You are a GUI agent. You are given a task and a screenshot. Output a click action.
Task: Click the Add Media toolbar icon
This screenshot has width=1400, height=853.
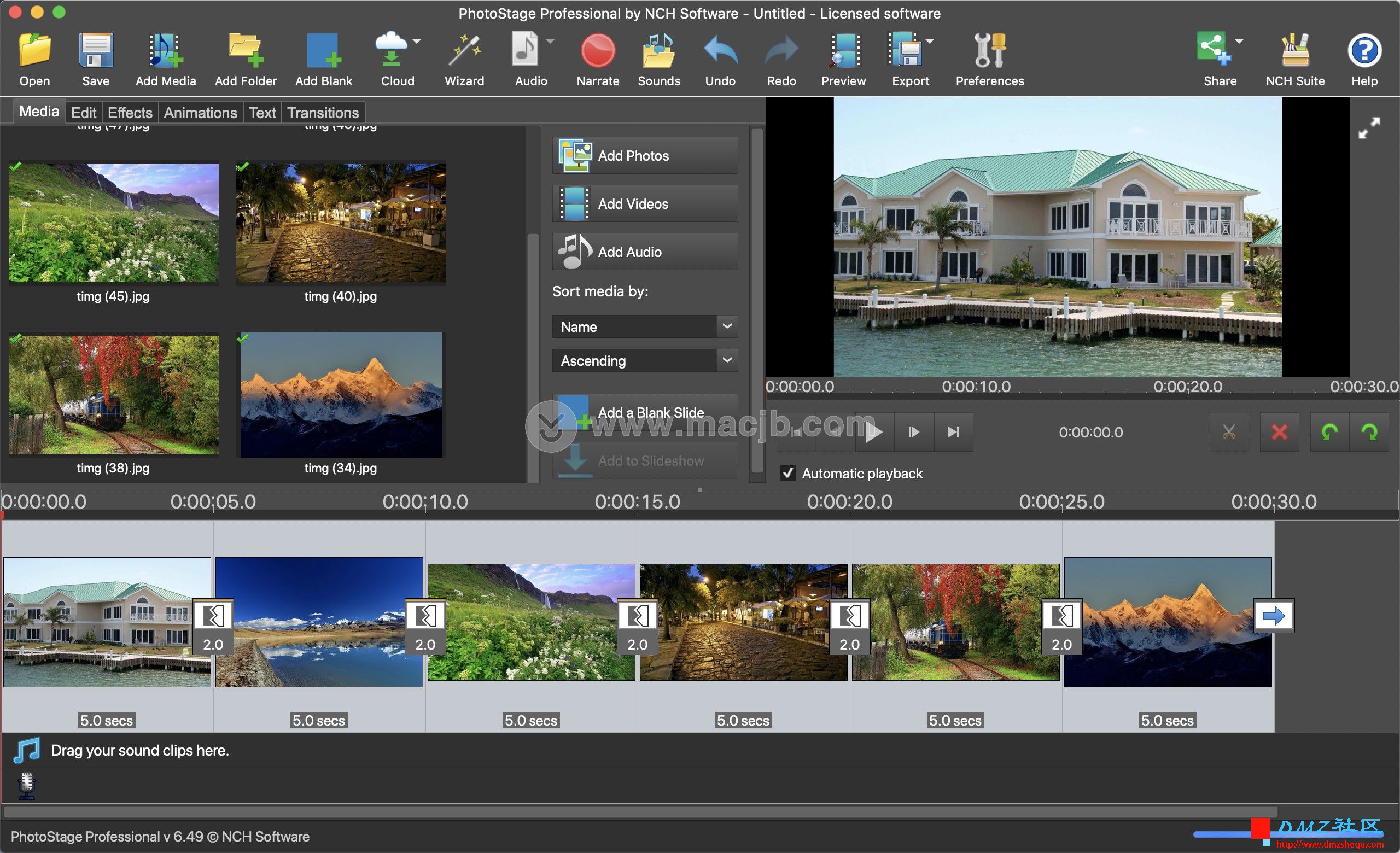click(x=165, y=50)
